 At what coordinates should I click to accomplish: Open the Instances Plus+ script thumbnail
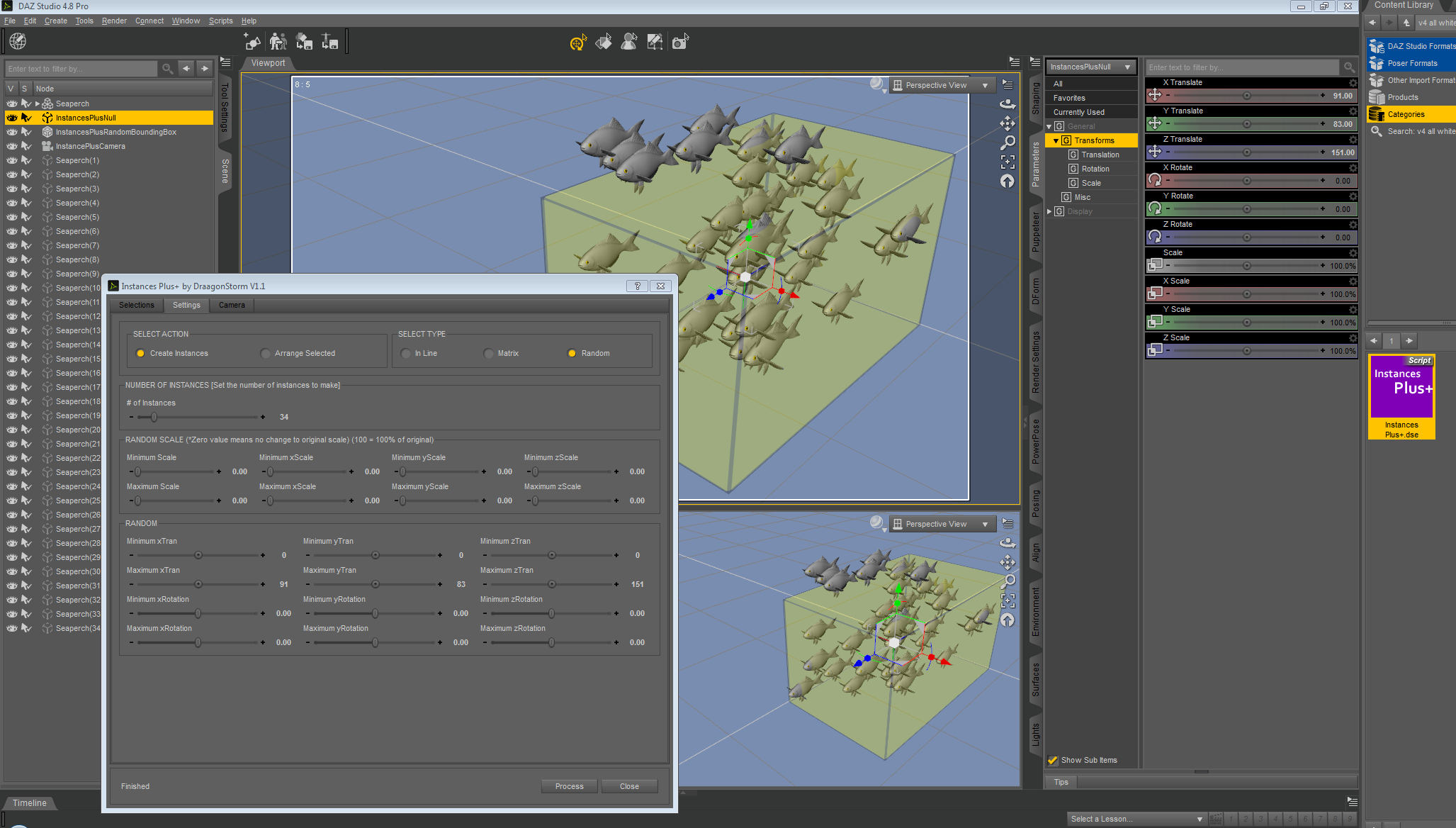pos(1401,397)
